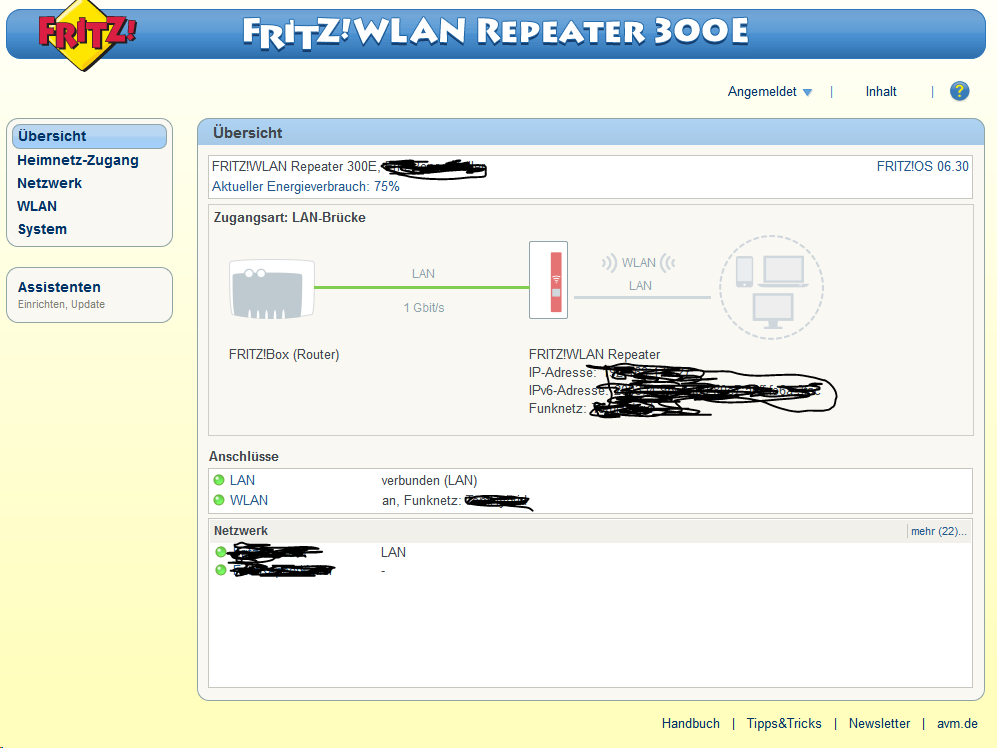Image resolution: width=997 pixels, height=748 pixels.
Task: Click the IPv6-Adresse label
Action: tap(567, 391)
